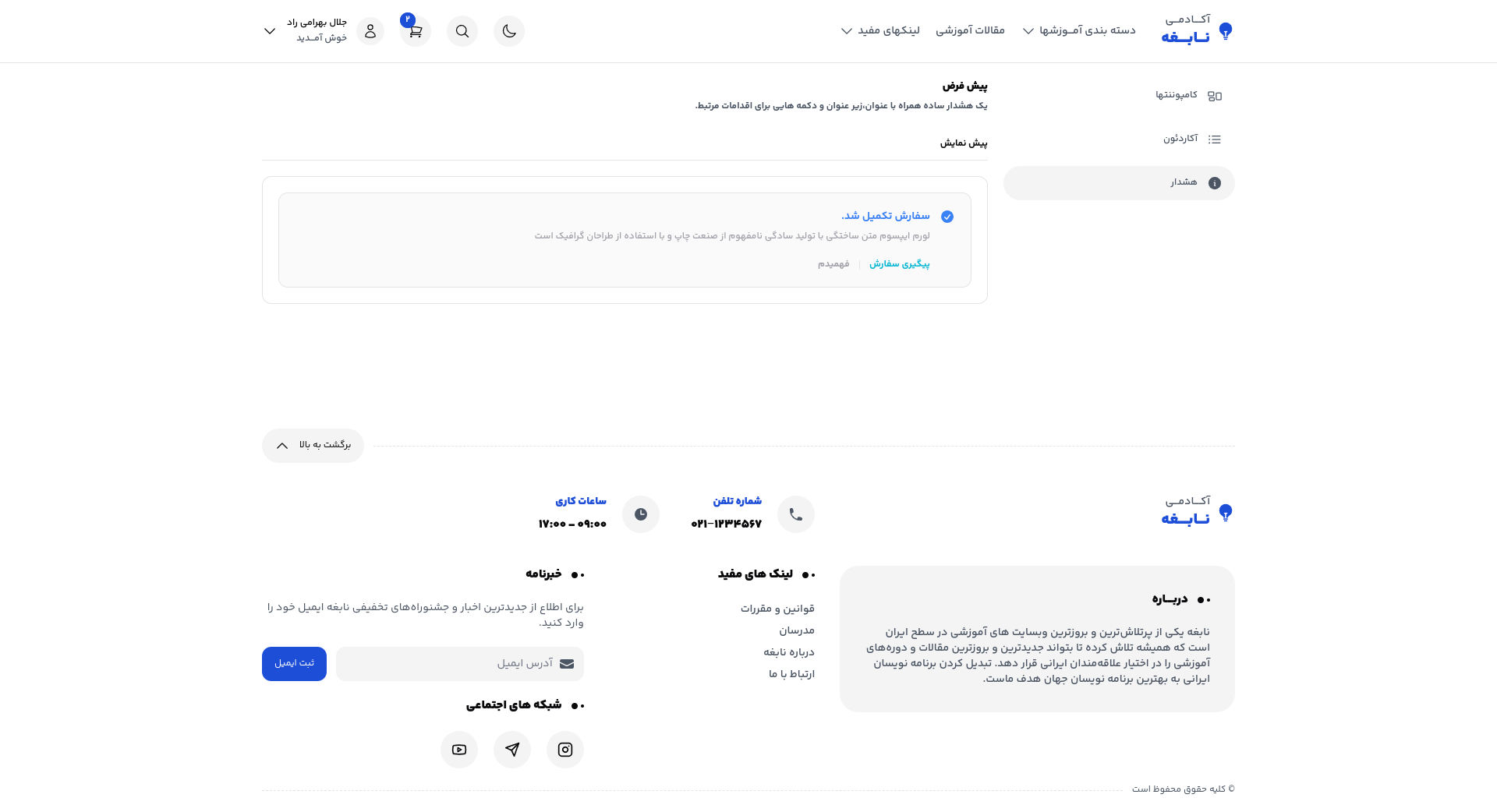Open the Telegram social icon

click(512, 750)
